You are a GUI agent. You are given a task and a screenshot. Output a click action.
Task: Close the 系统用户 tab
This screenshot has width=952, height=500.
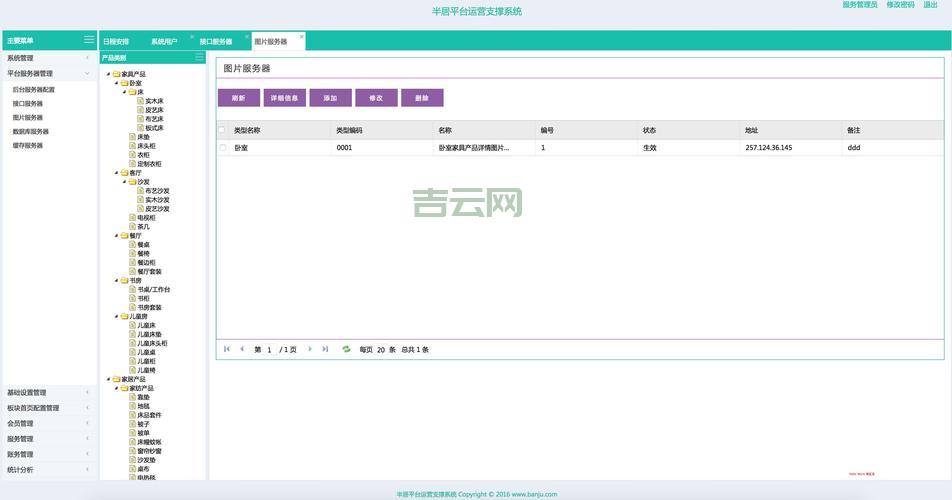tap(192, 37)
